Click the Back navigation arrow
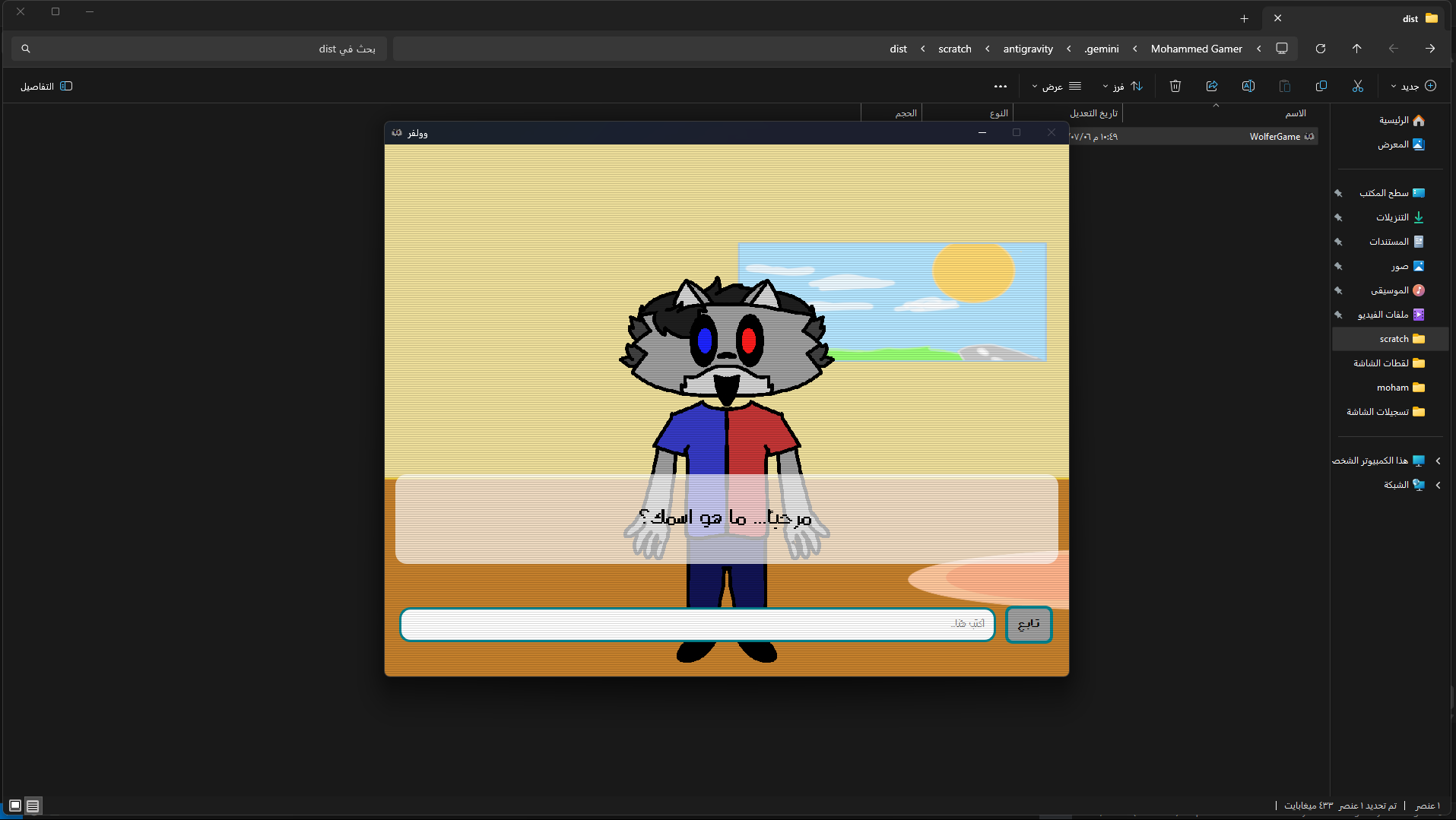Screen dimensions: 1456x820 coord(1430,49)
